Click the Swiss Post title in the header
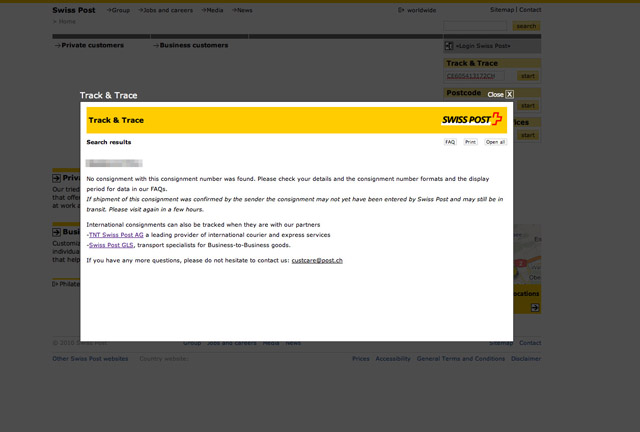The width and height of the screenshot is (640, 432). (x=74, y=10)
